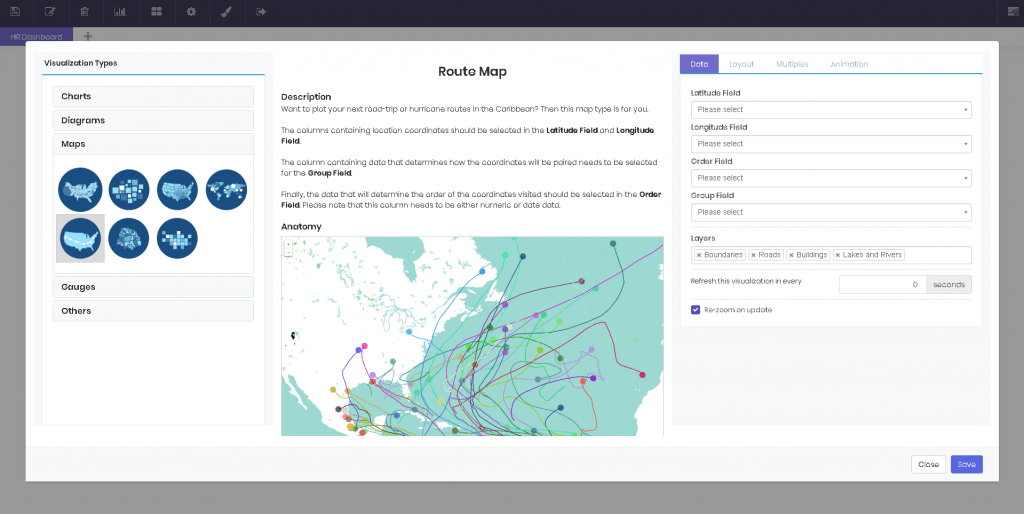The width and height of the screenshot is (1024, 514).
Task: Zoom in on the anatomy map preview
Action: 288,244
